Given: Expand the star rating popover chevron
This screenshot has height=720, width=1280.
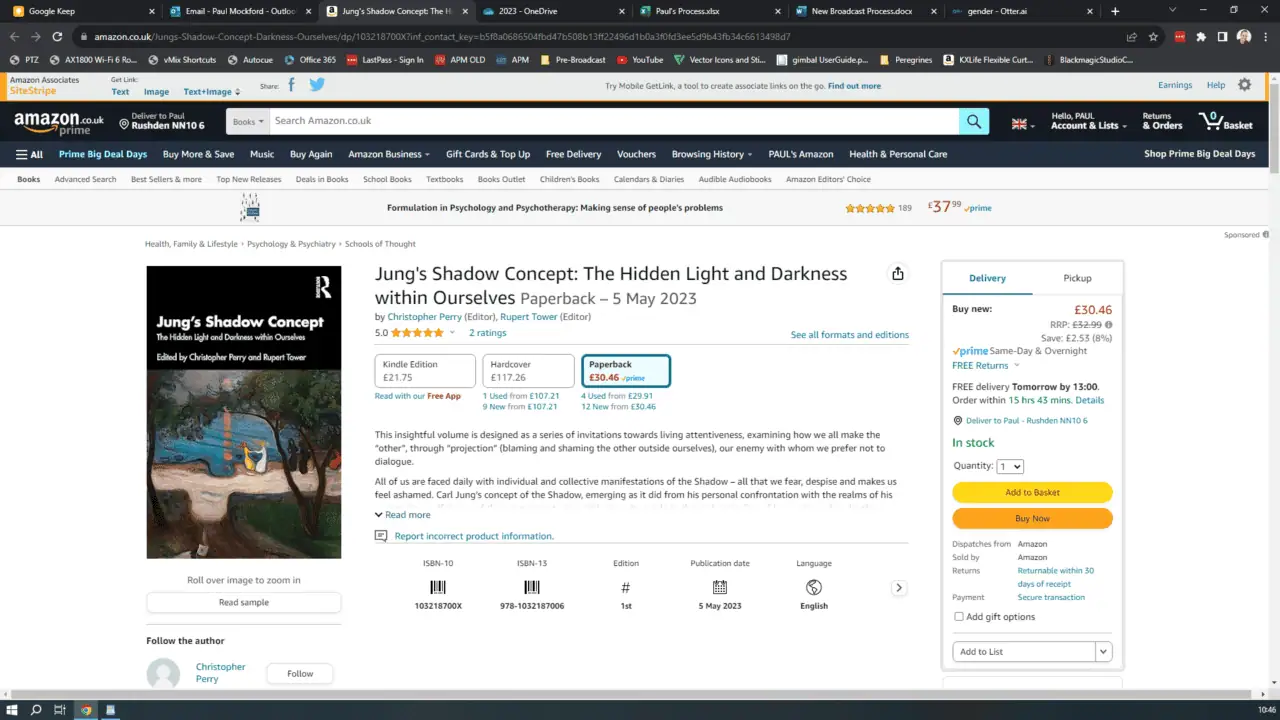Looking at the screenshot, I should pos(451,333).
